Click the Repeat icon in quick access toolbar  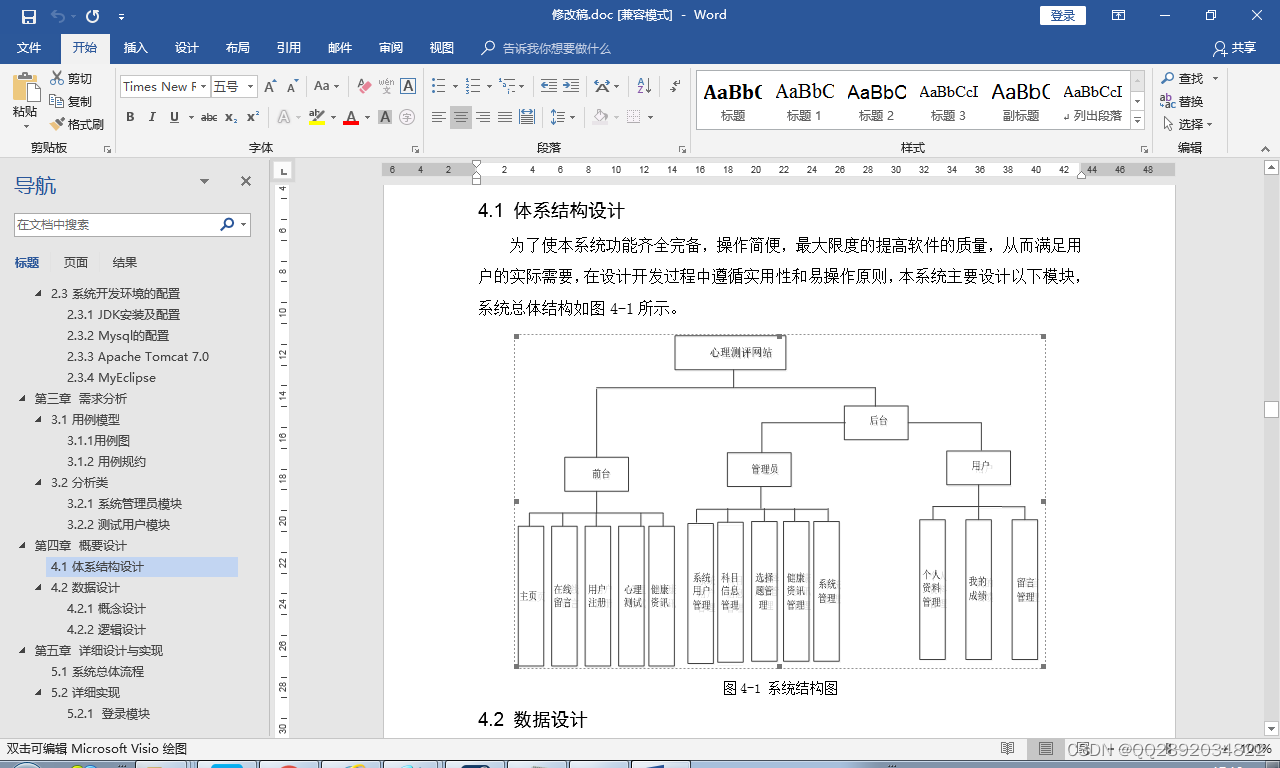[92, 16]
